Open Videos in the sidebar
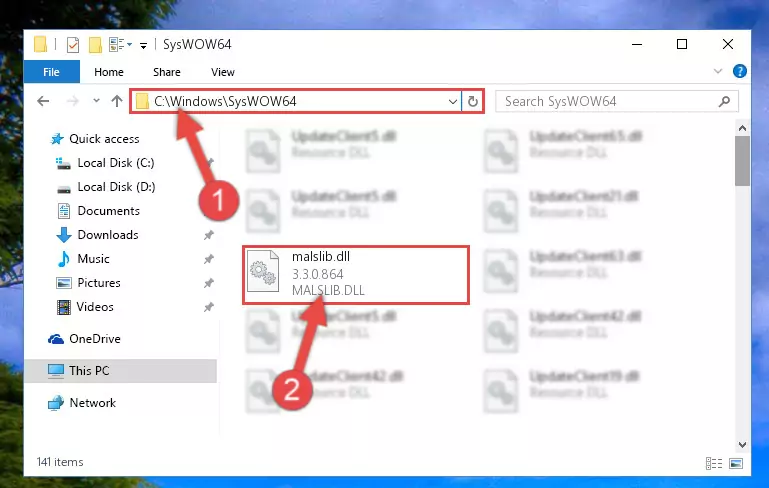 95,307
